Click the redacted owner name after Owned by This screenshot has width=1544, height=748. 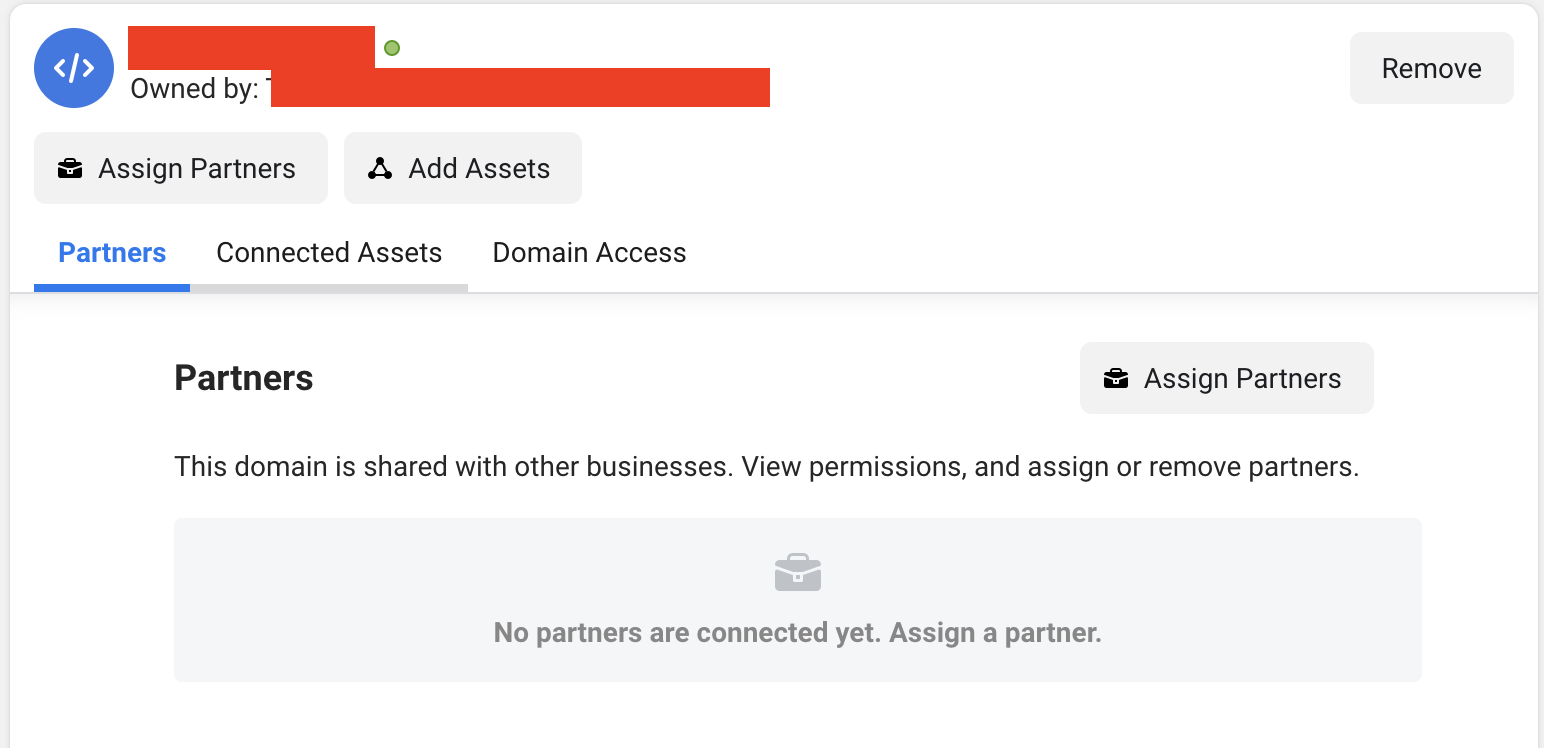[520, 87]
